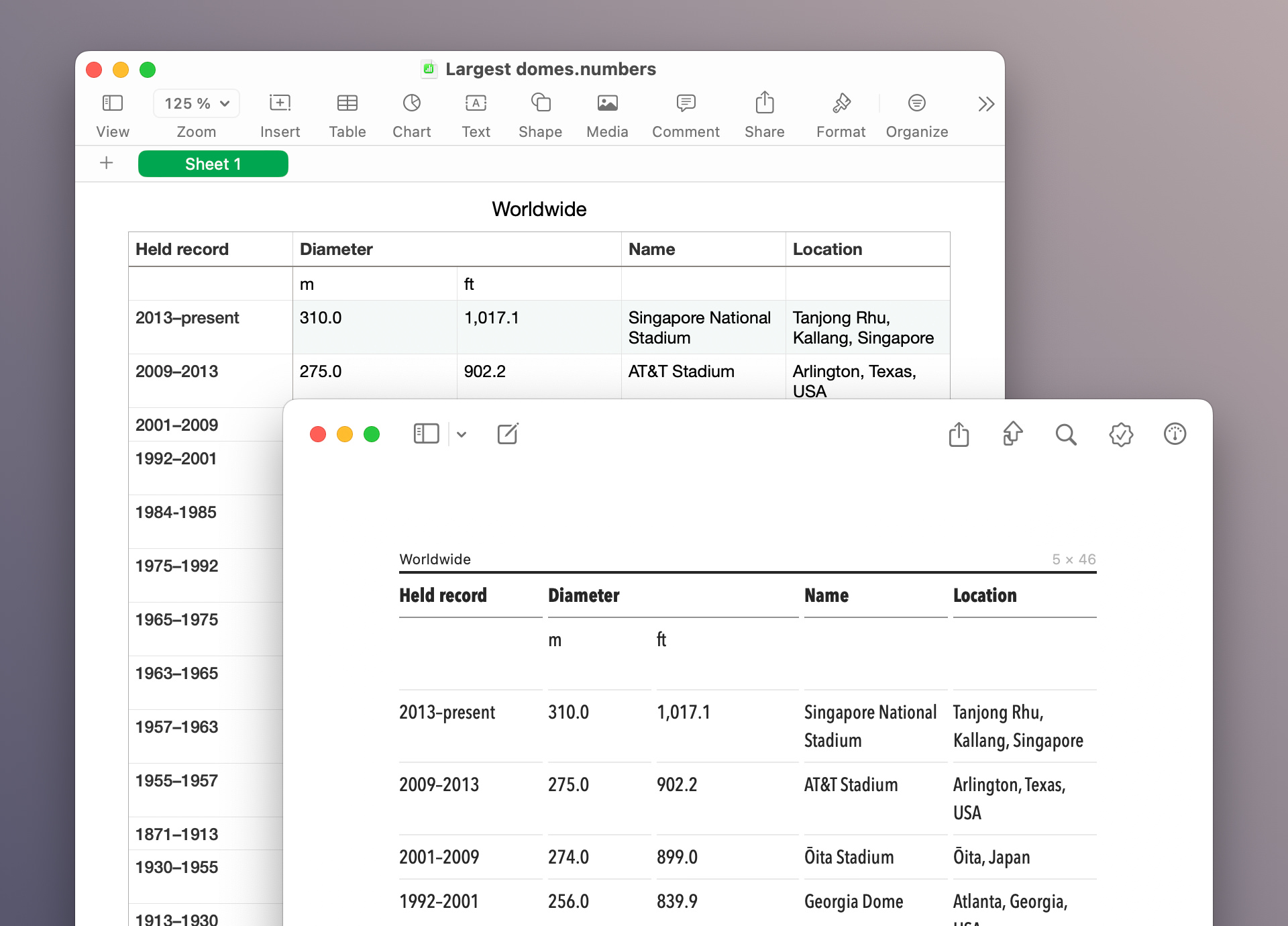
Task: Open the Media browser in Numbers
Action: pos(607,103)
